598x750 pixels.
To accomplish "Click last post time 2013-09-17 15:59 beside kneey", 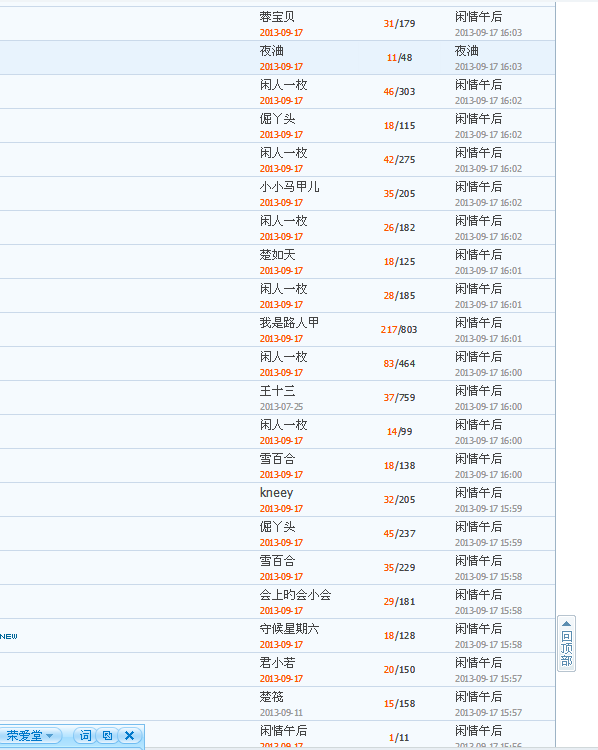I will coord(488,508).
